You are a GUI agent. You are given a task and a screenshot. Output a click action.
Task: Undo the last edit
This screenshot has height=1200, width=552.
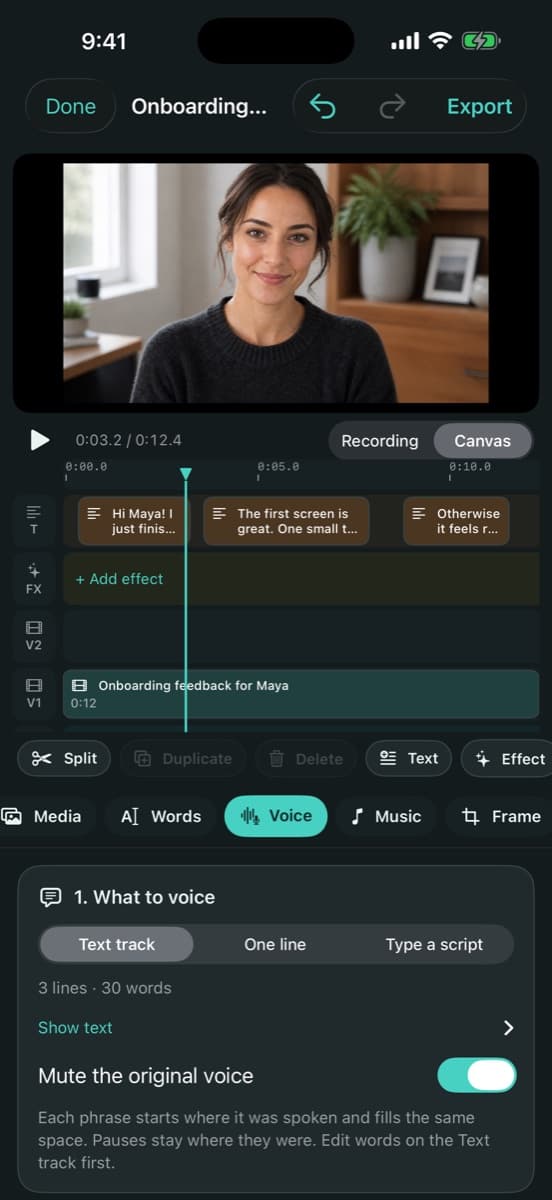323,106
